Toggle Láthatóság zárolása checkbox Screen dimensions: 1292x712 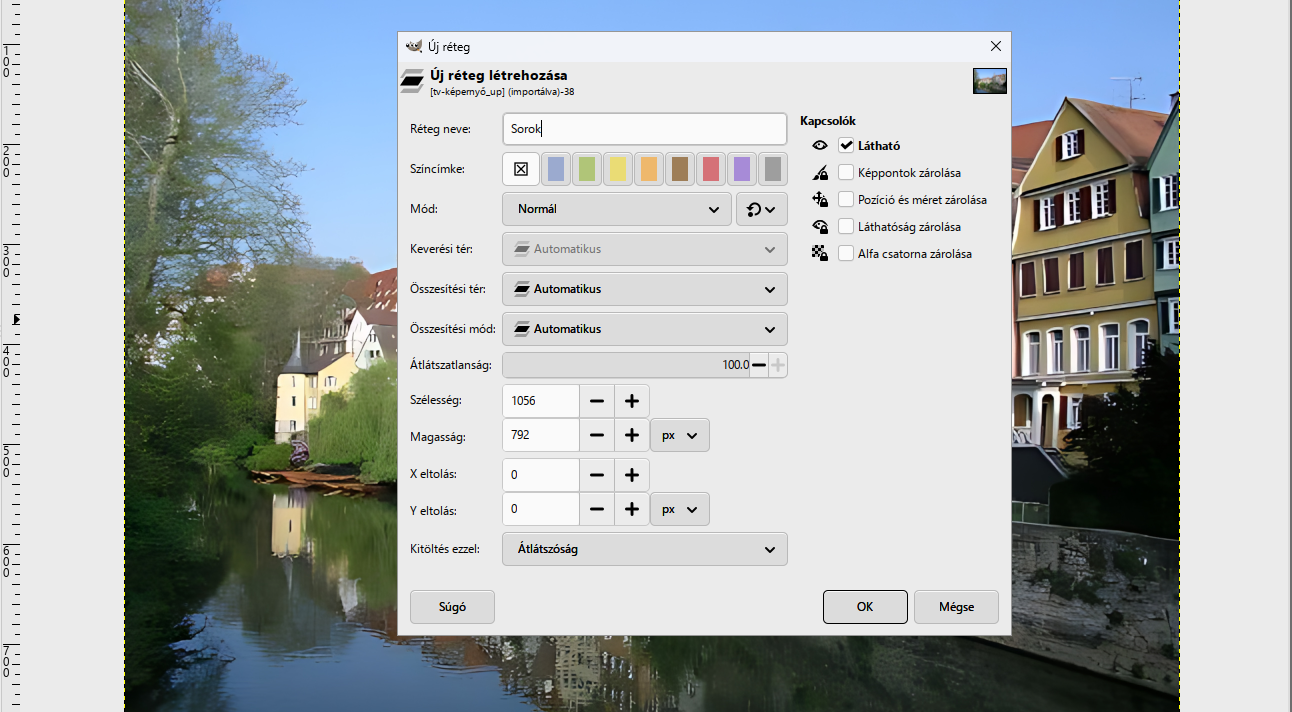tap(846, 226)
